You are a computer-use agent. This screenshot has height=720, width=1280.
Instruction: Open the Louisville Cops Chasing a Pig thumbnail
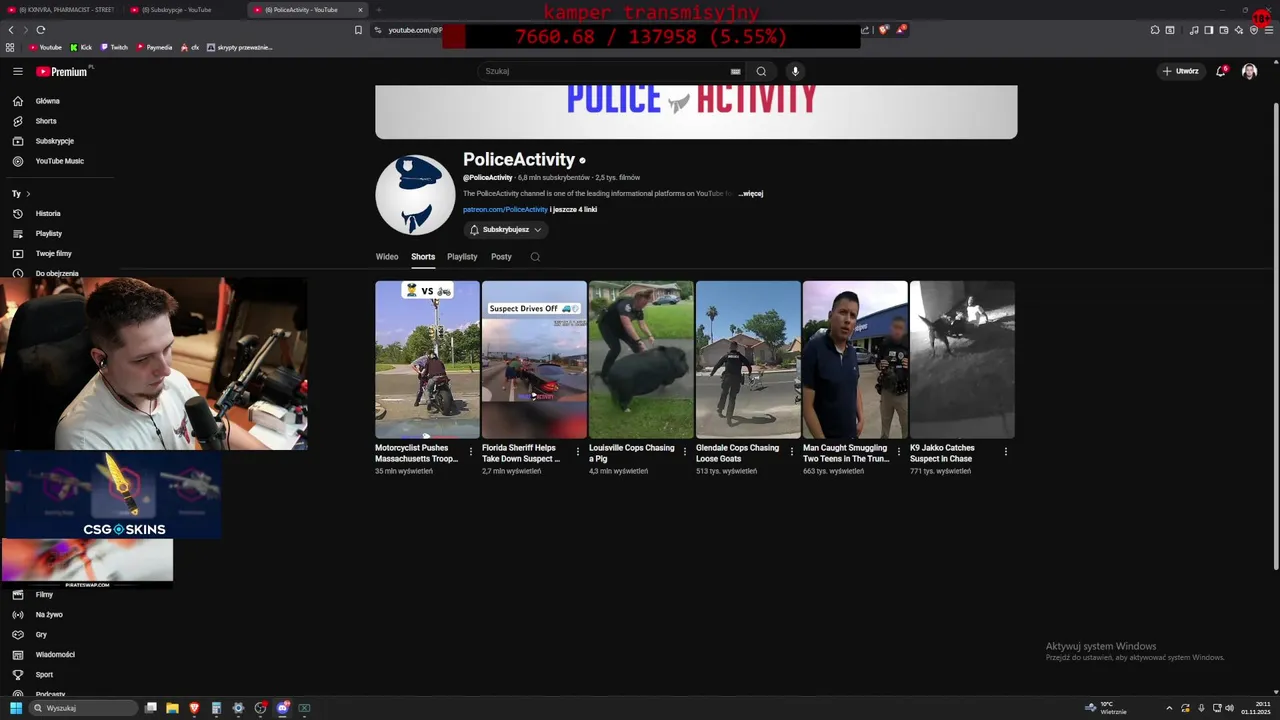[x=641, y=359]
